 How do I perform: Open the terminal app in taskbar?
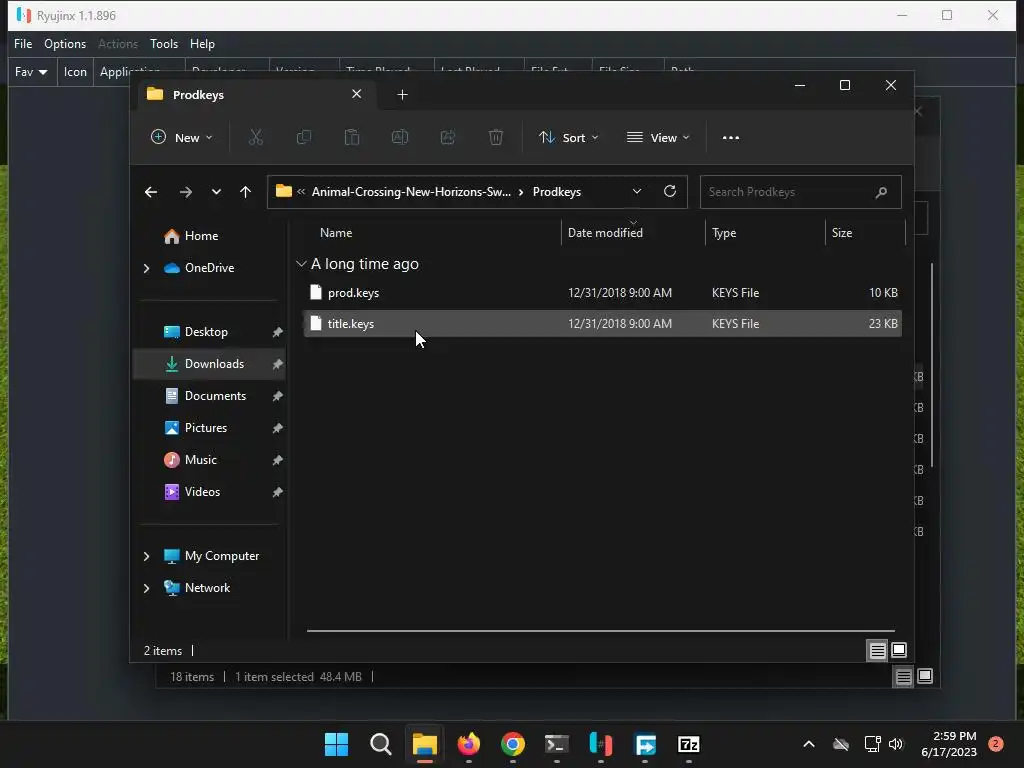pos(556,744)
